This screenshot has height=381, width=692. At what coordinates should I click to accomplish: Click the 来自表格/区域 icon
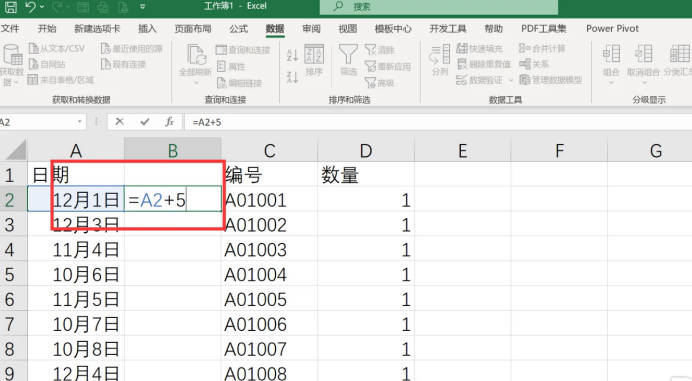33,80
